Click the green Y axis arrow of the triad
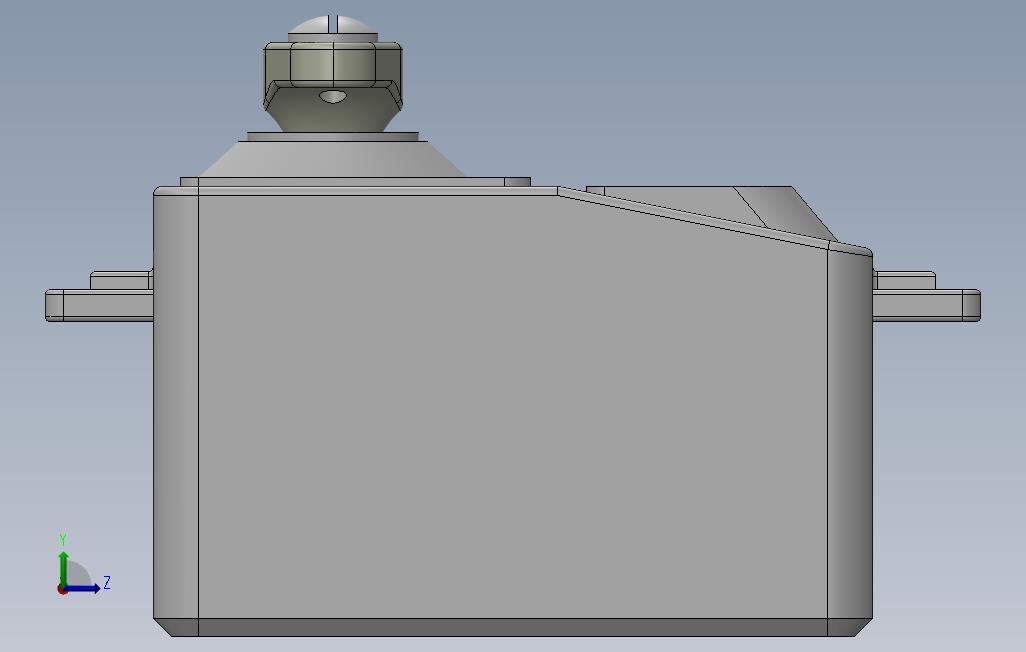Image resolution: width=1026 pixels, height=652 pixels. click(63, 567)
